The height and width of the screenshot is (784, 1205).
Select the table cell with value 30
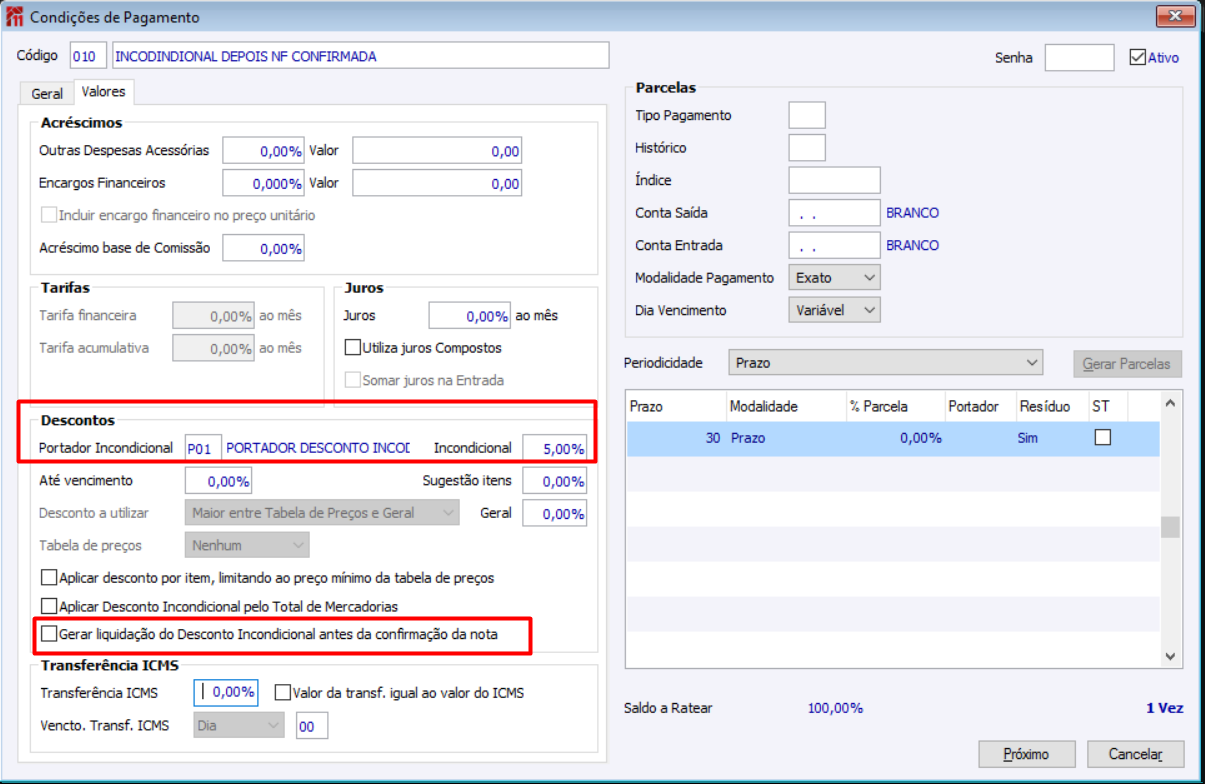click(x=676, y=438)
